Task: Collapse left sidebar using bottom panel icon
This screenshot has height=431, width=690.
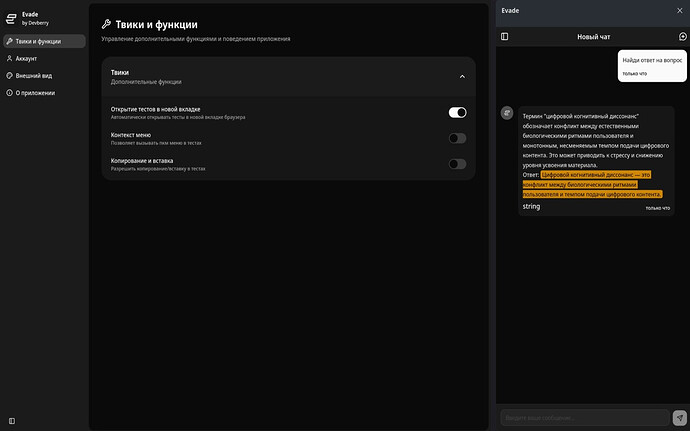Action: click(11, 420)
